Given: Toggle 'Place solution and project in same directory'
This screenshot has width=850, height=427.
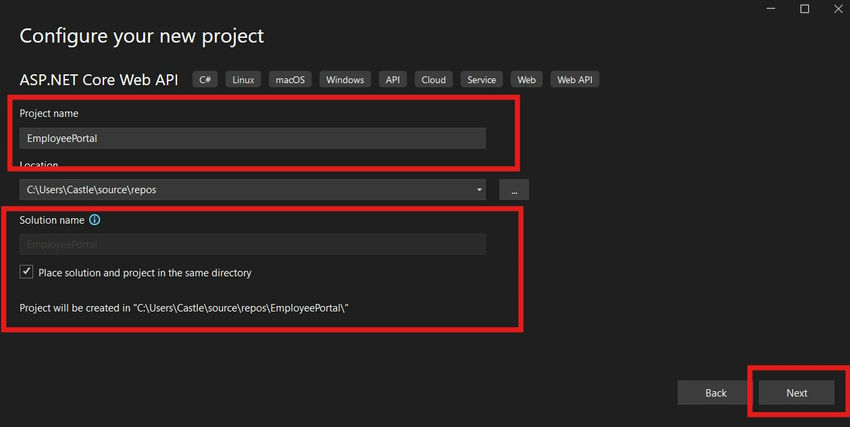Looking at the screenshot, I should pos(27,272).
